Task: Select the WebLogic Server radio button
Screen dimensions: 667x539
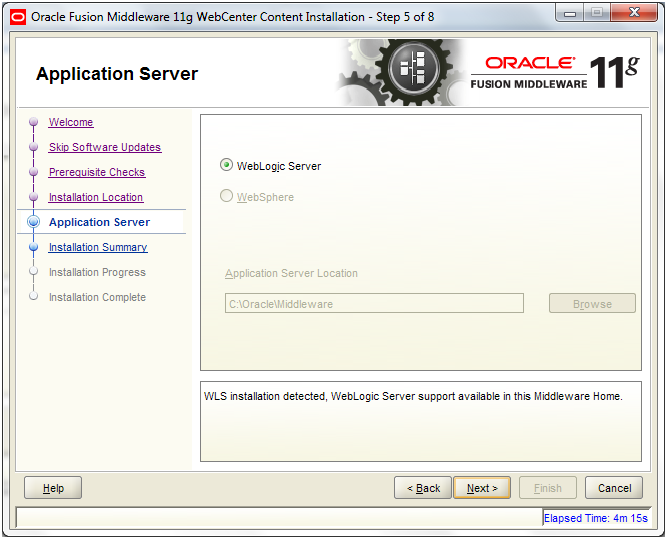Action: pos(226,165)
